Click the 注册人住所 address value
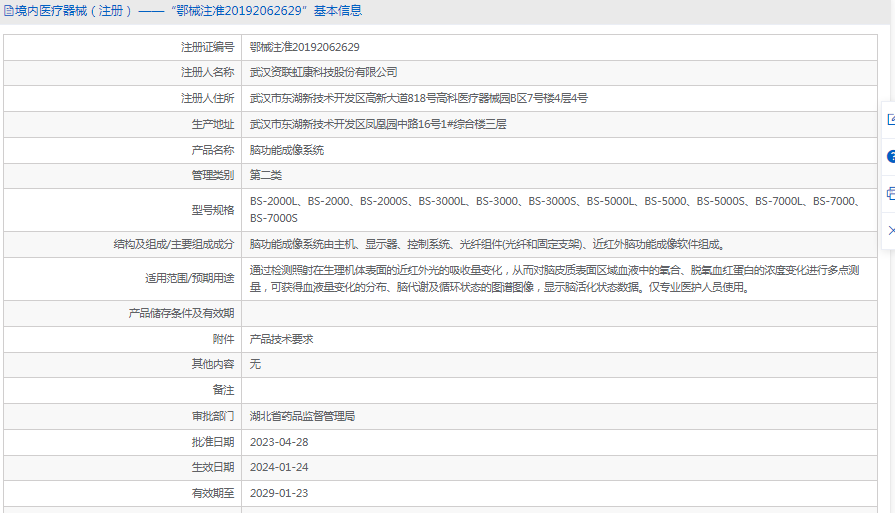The width and height of the screenshot is (895, 513). coord(418,98)
